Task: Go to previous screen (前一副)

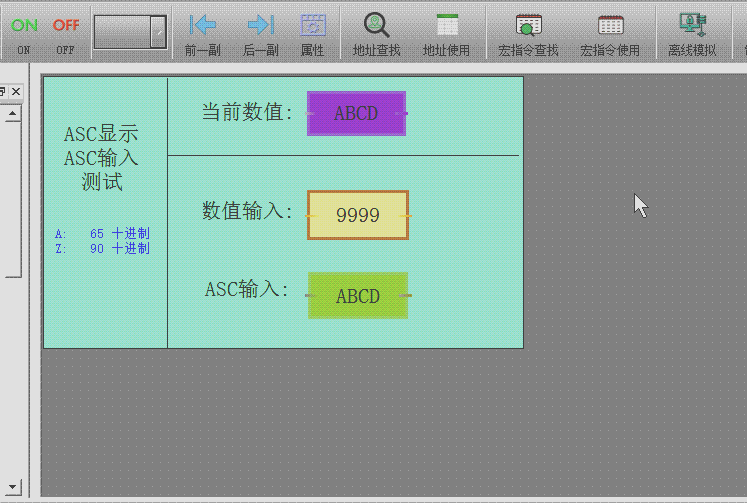Action: 203,32
